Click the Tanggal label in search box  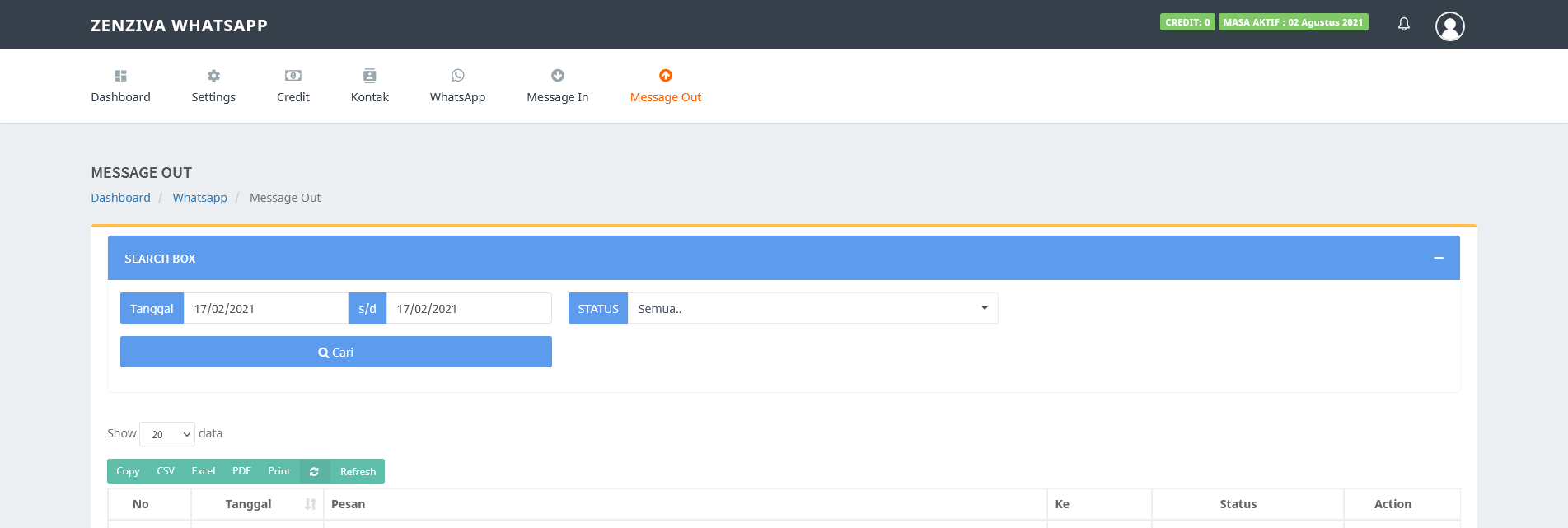click(x=152, y=308)
